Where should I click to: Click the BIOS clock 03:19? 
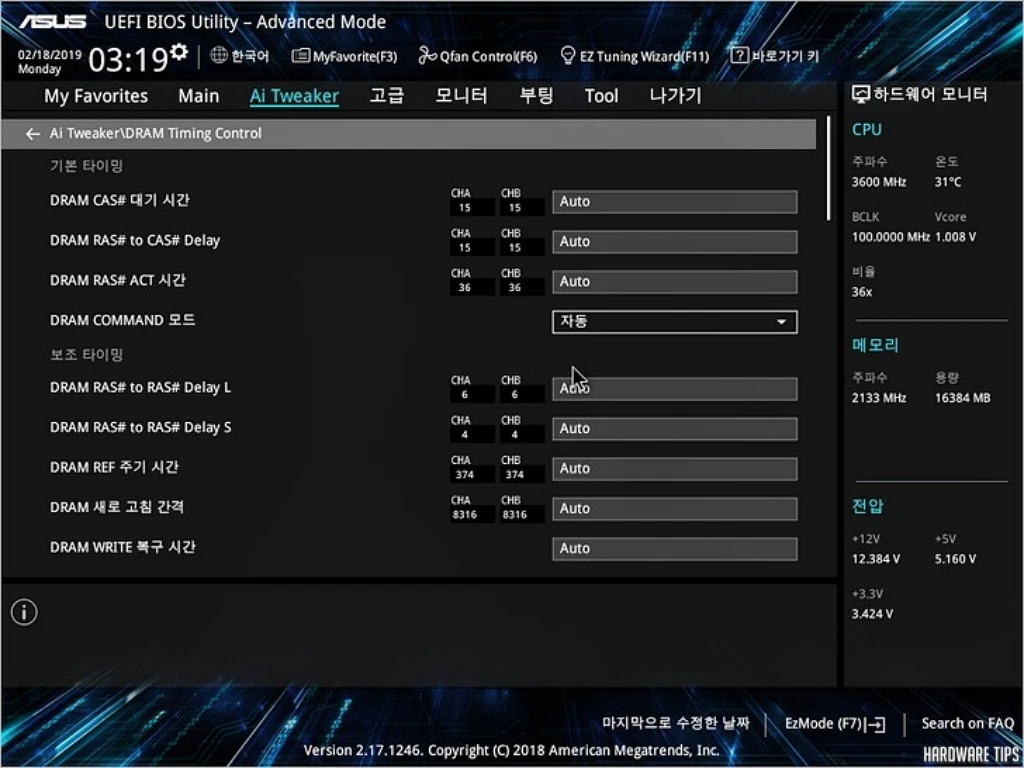tap(129, 60)
